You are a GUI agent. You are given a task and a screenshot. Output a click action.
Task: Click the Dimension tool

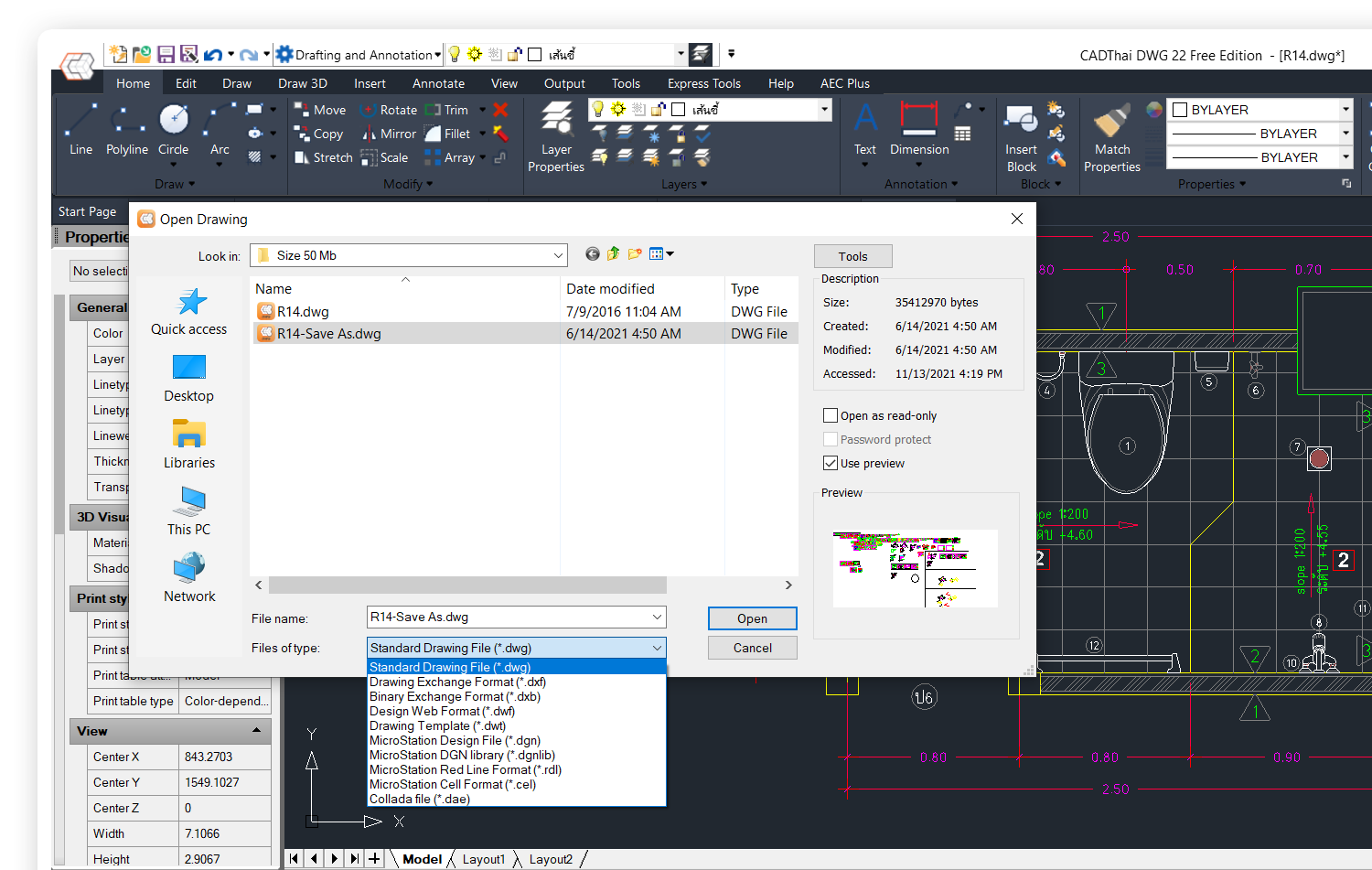(919, 129)
